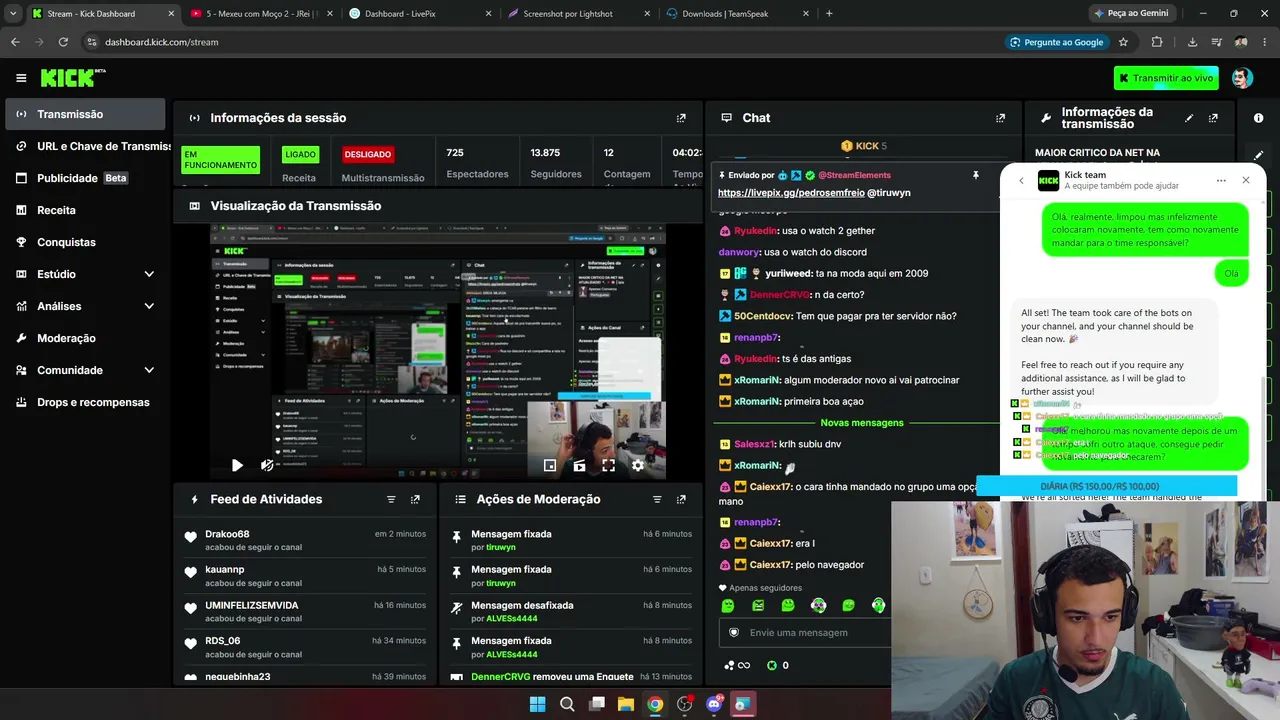1280x720 pixels.
Task: Open the livepix.gg/pedrosemfreio link
Action: 791,192
